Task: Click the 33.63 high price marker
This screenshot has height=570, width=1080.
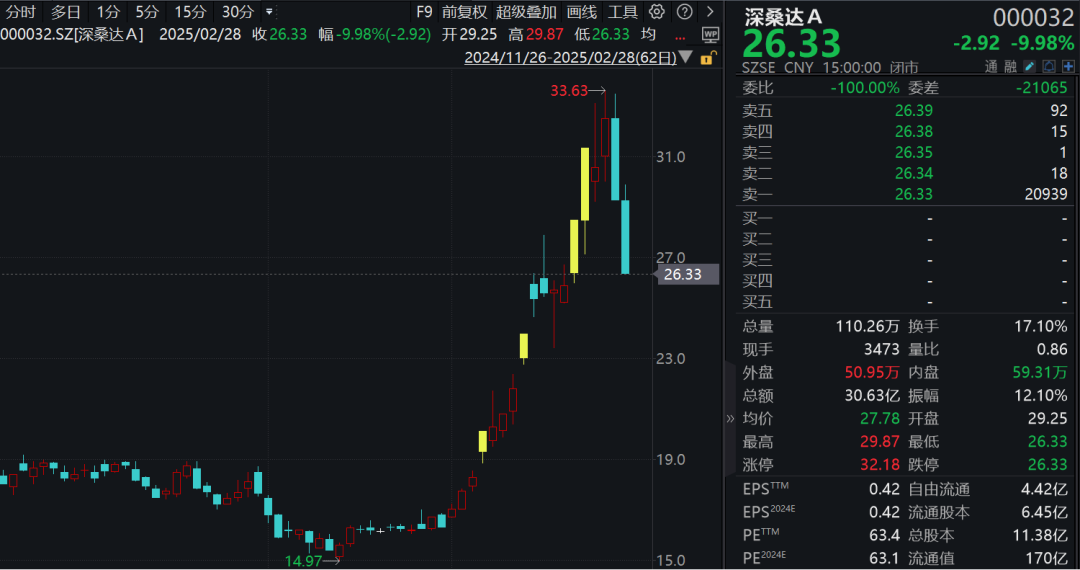Action: pyautogui.click(x=569, y=90)
